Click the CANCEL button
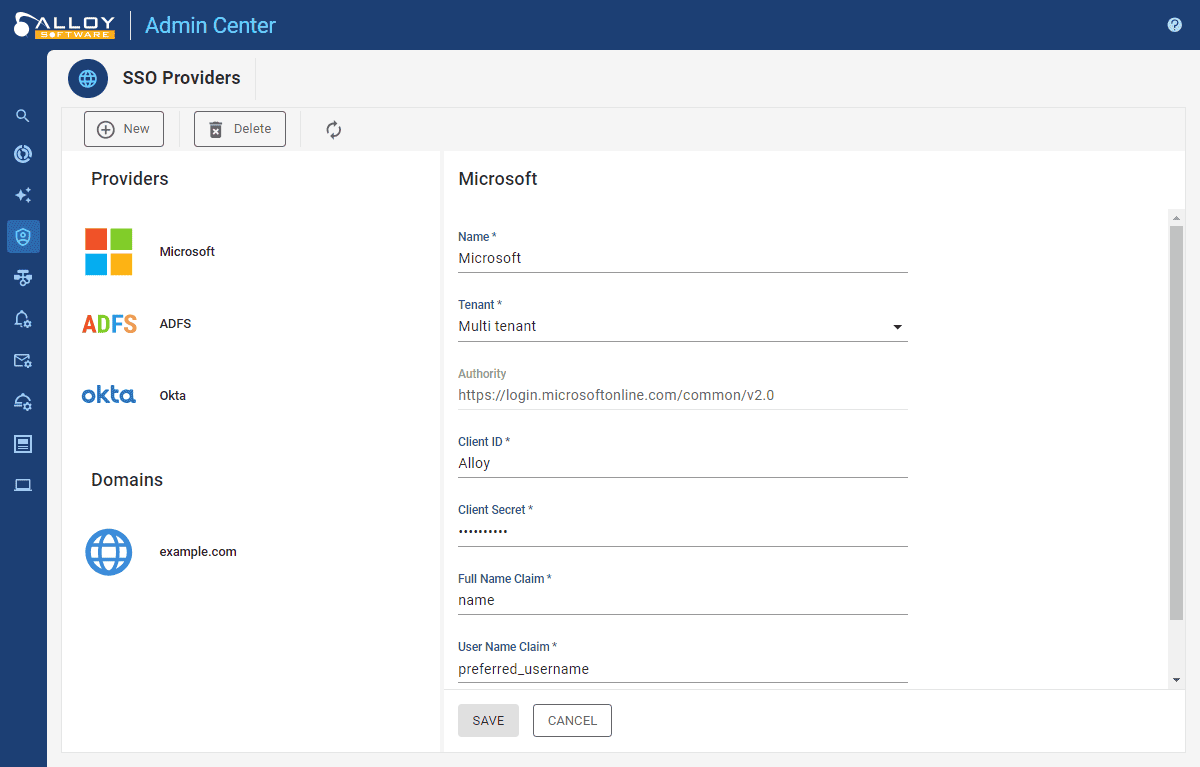Image resolution: width=1200 pixels, height=767 pixels. [572, 721]
